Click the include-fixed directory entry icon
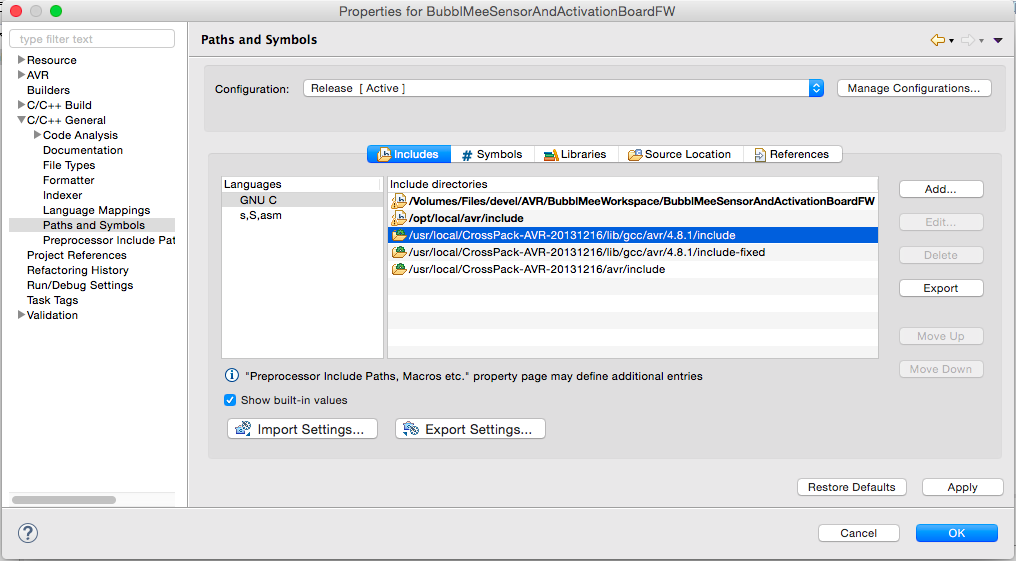The image size is (1016, 561). click(x=398, y=252)
